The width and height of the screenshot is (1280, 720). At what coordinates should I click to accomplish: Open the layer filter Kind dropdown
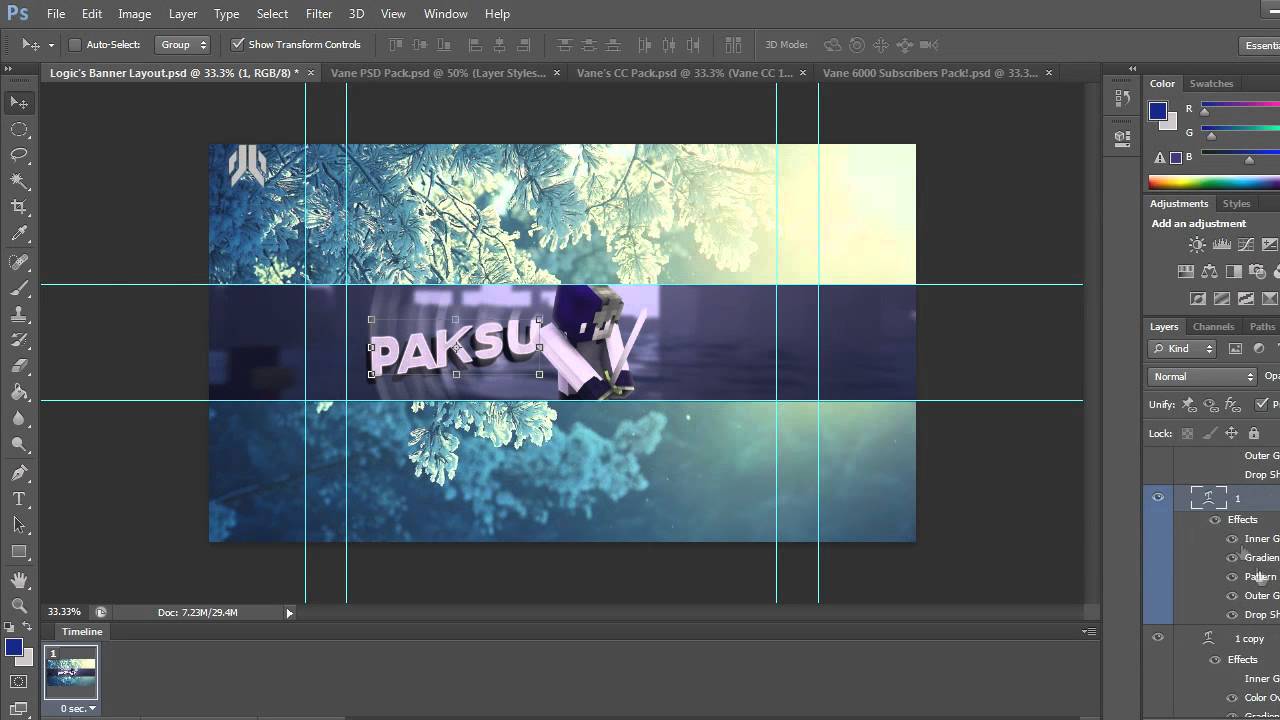click(1182, 348)
